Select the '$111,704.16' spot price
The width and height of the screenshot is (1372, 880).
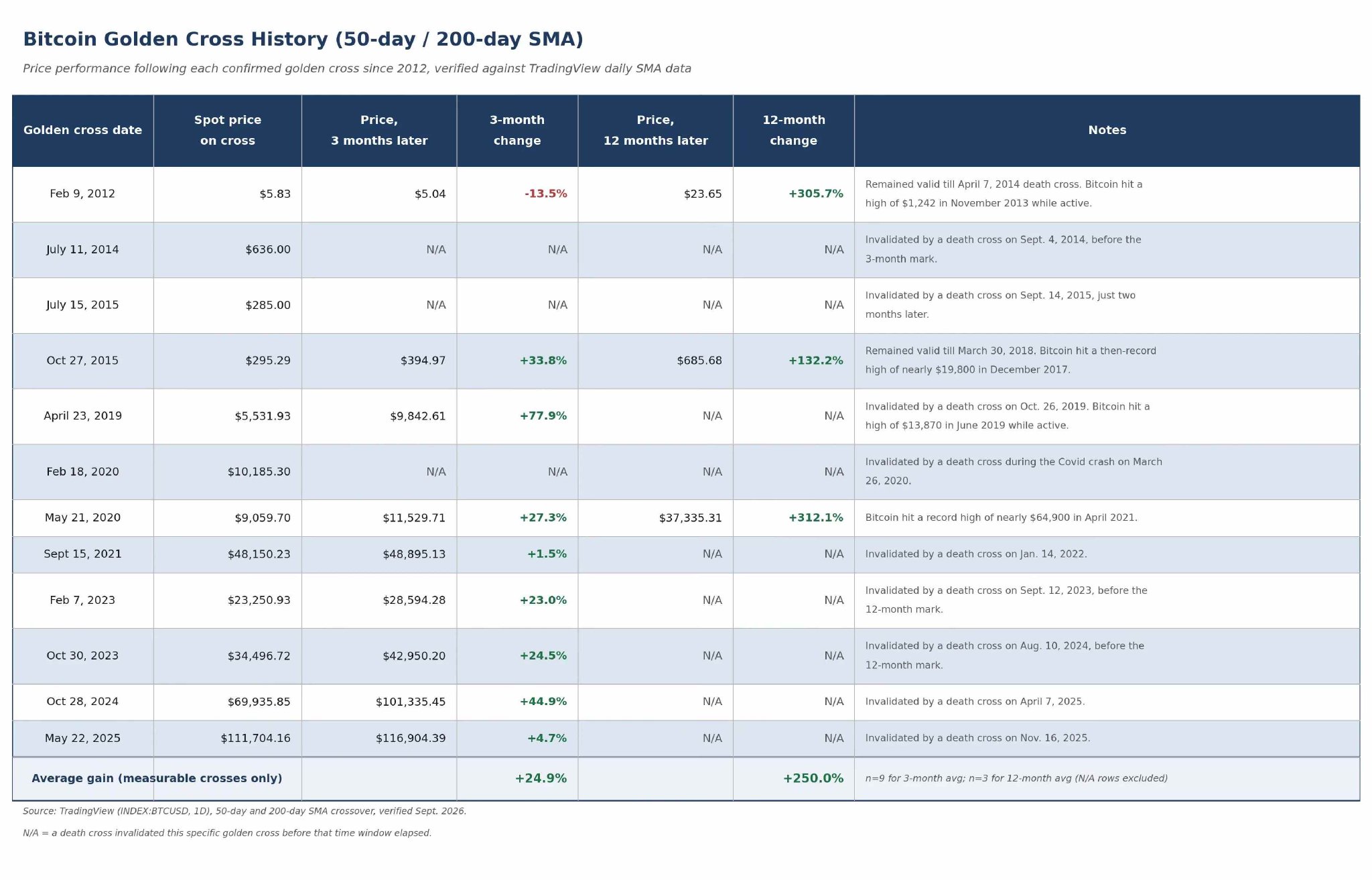click(x=255, y=739)
